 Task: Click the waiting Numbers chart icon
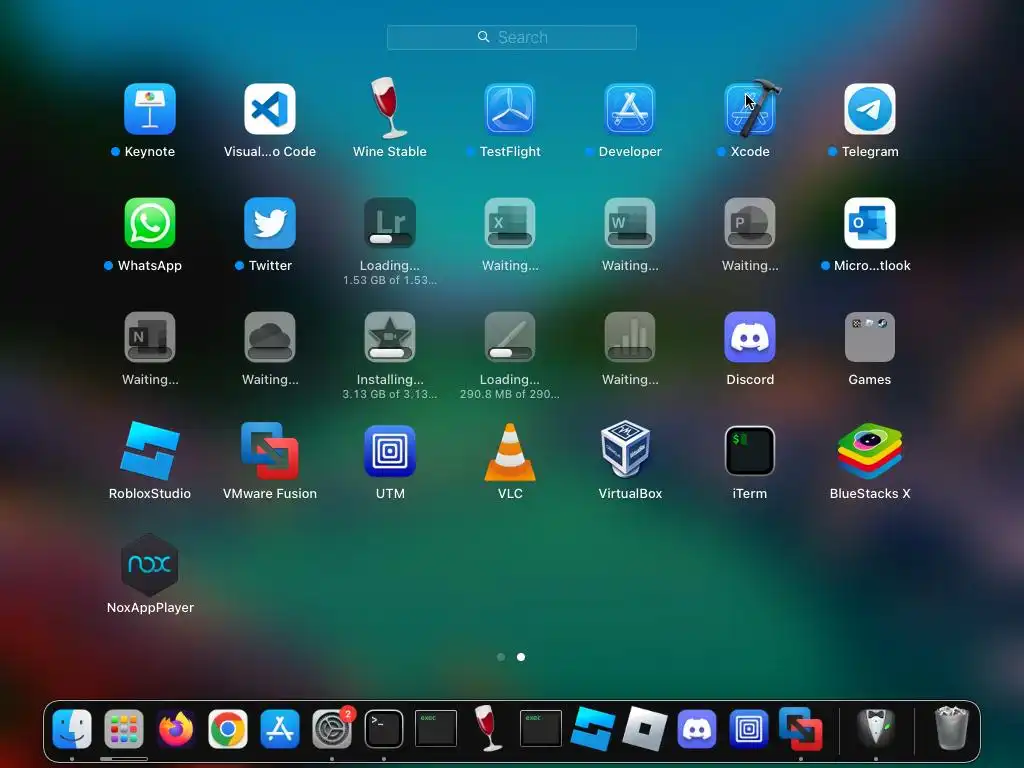[630, 337]
